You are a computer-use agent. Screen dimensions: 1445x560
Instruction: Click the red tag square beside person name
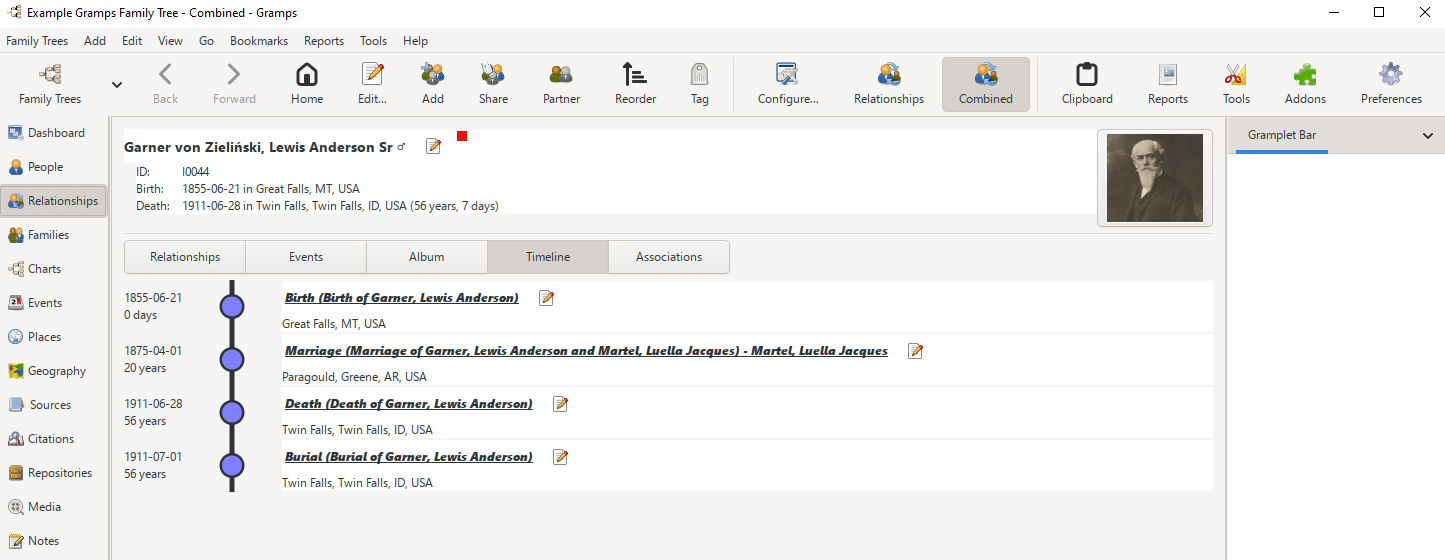pos(462,136)
